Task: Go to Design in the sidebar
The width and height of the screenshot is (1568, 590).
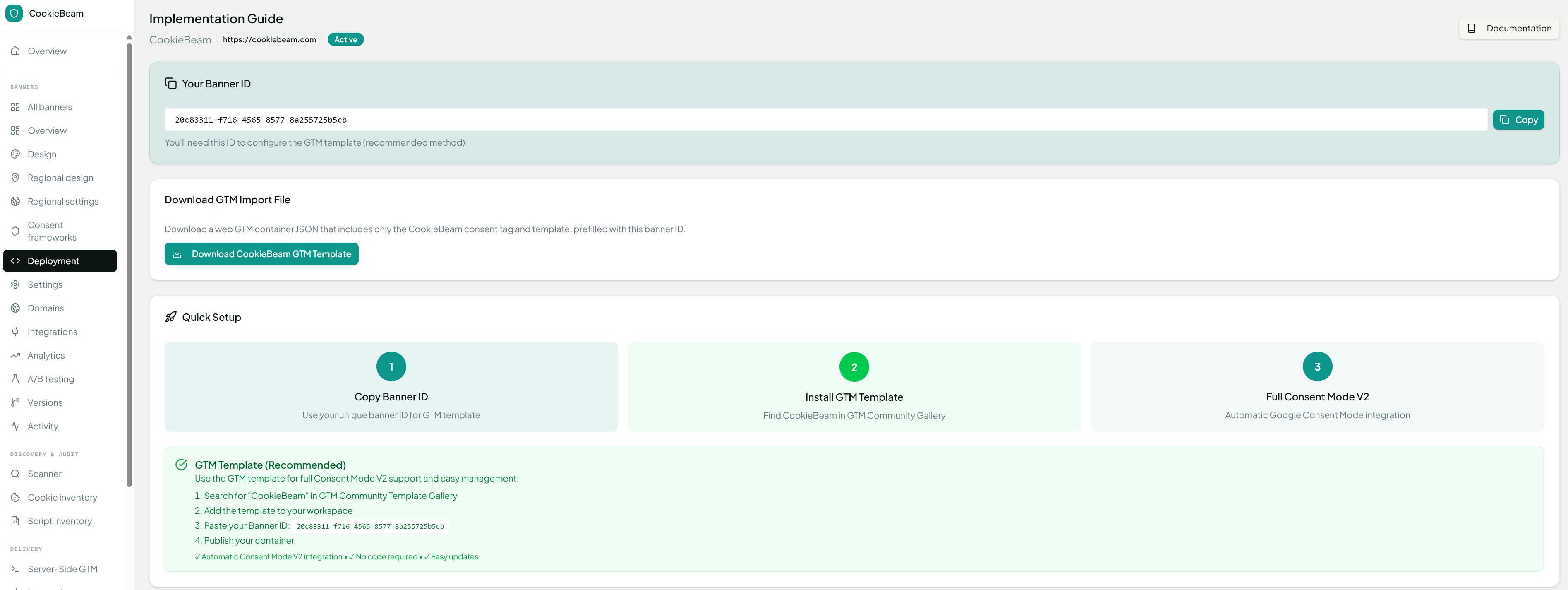Action: point(60,154)
